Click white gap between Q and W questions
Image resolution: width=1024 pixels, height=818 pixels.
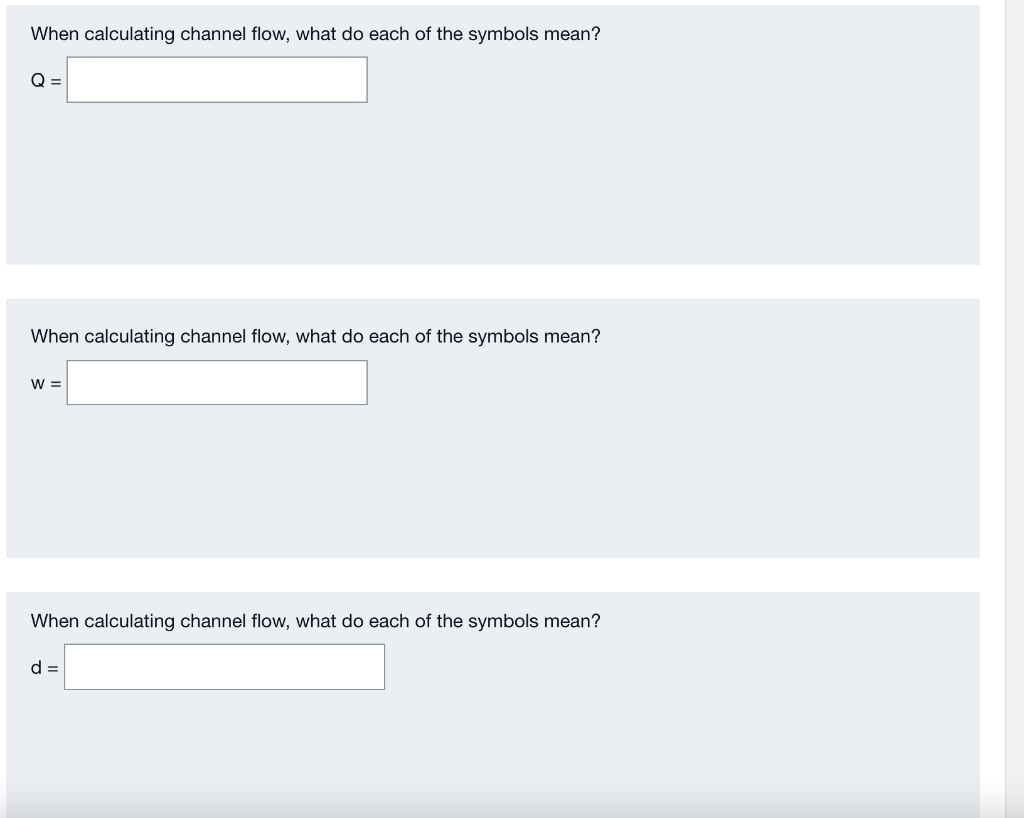(x=490, y=282)
